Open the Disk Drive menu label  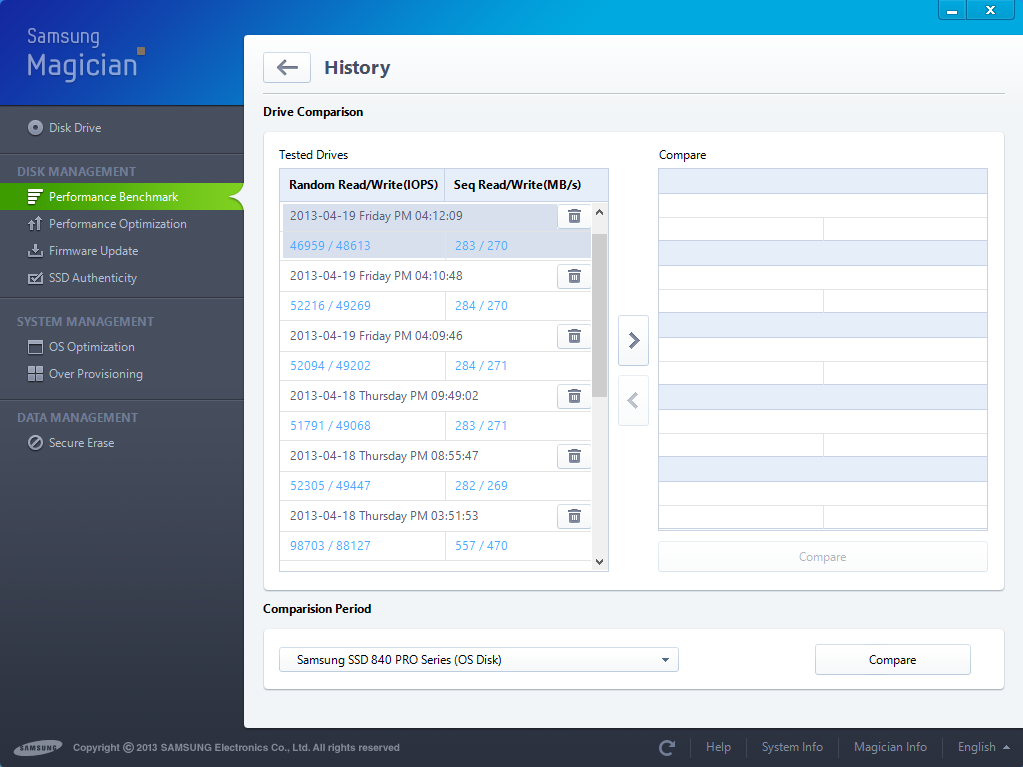(x=75, y=128)
